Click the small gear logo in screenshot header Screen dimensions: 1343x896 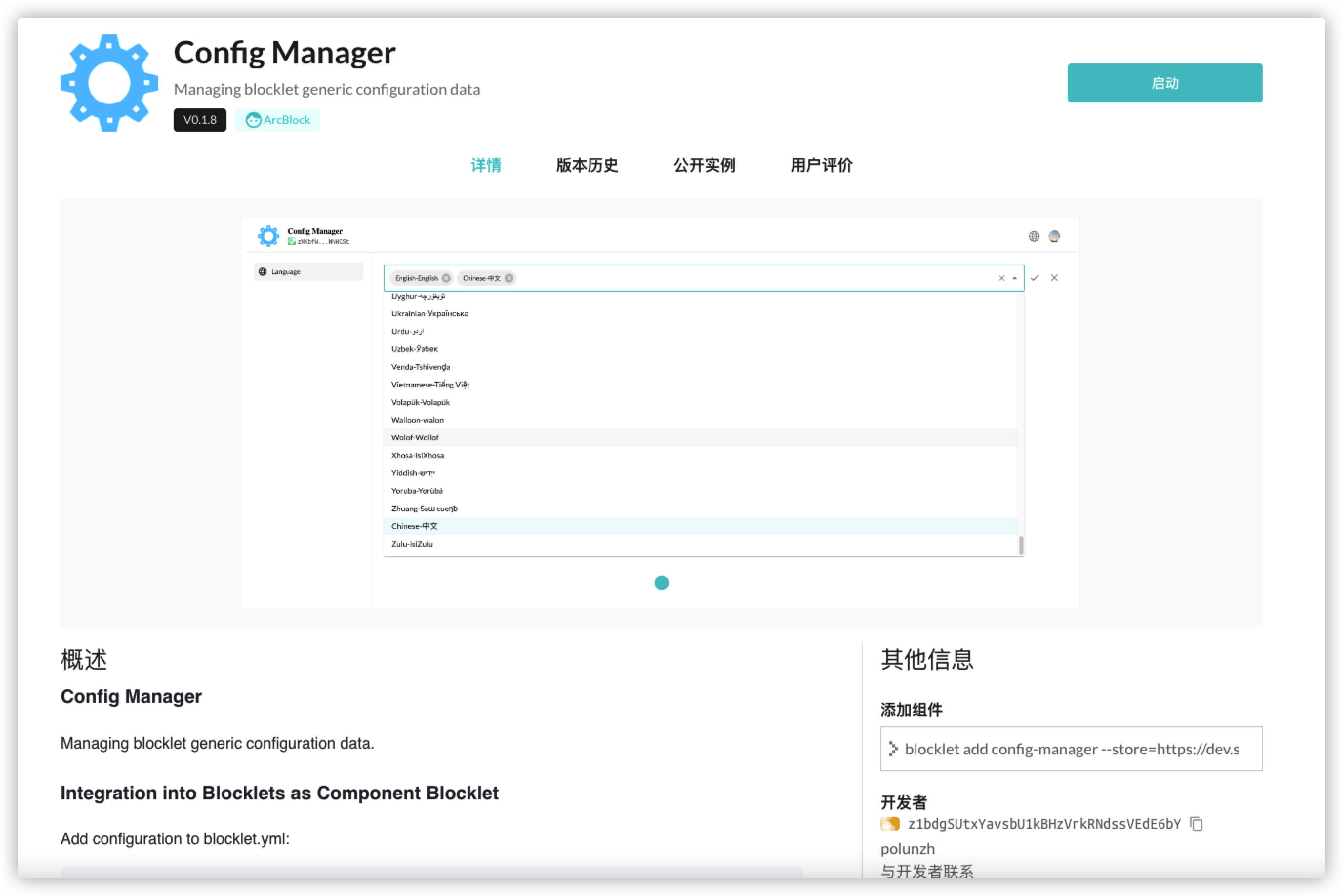pyautogui.click(x=268, y=236)
